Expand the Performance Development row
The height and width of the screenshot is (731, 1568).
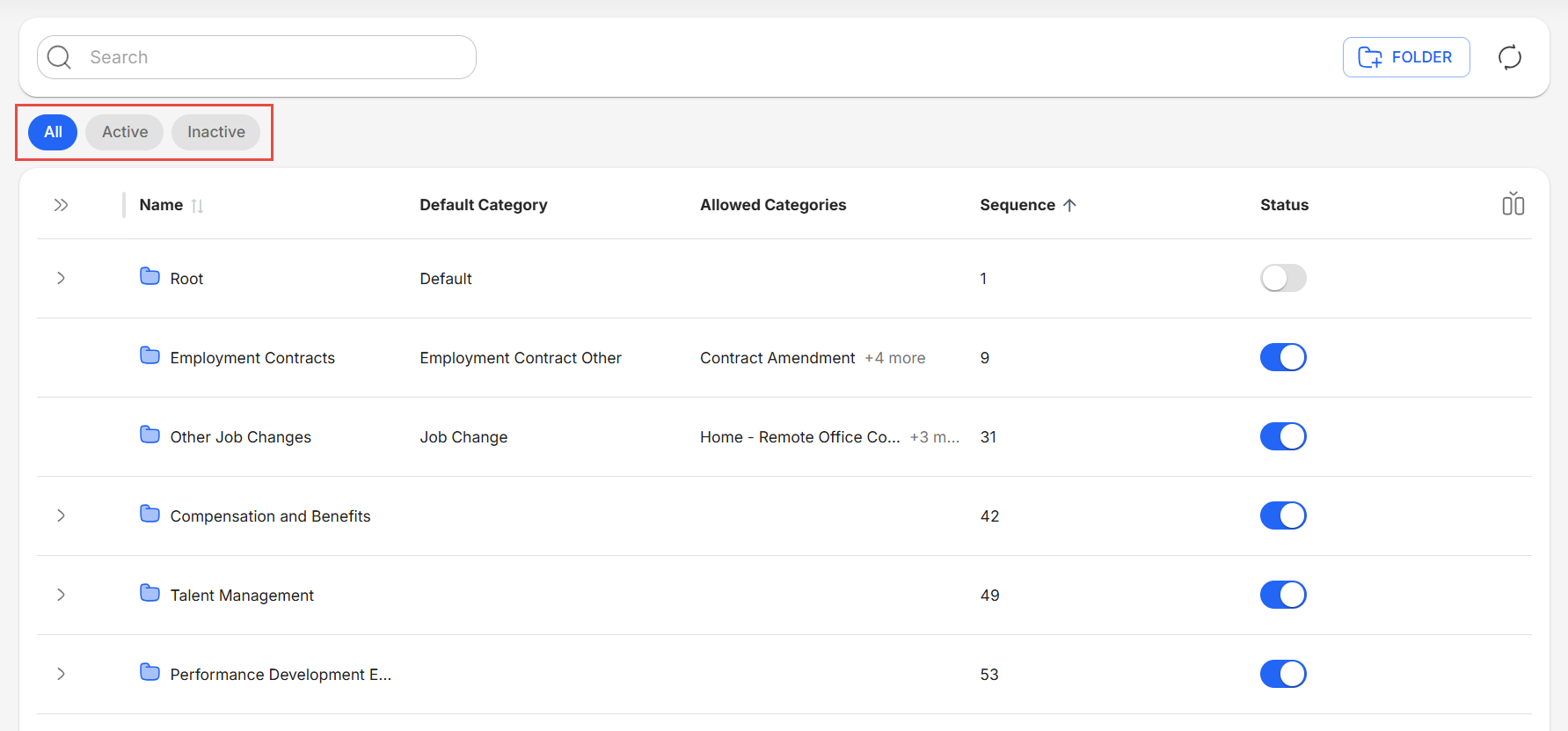tap(61, 674)
